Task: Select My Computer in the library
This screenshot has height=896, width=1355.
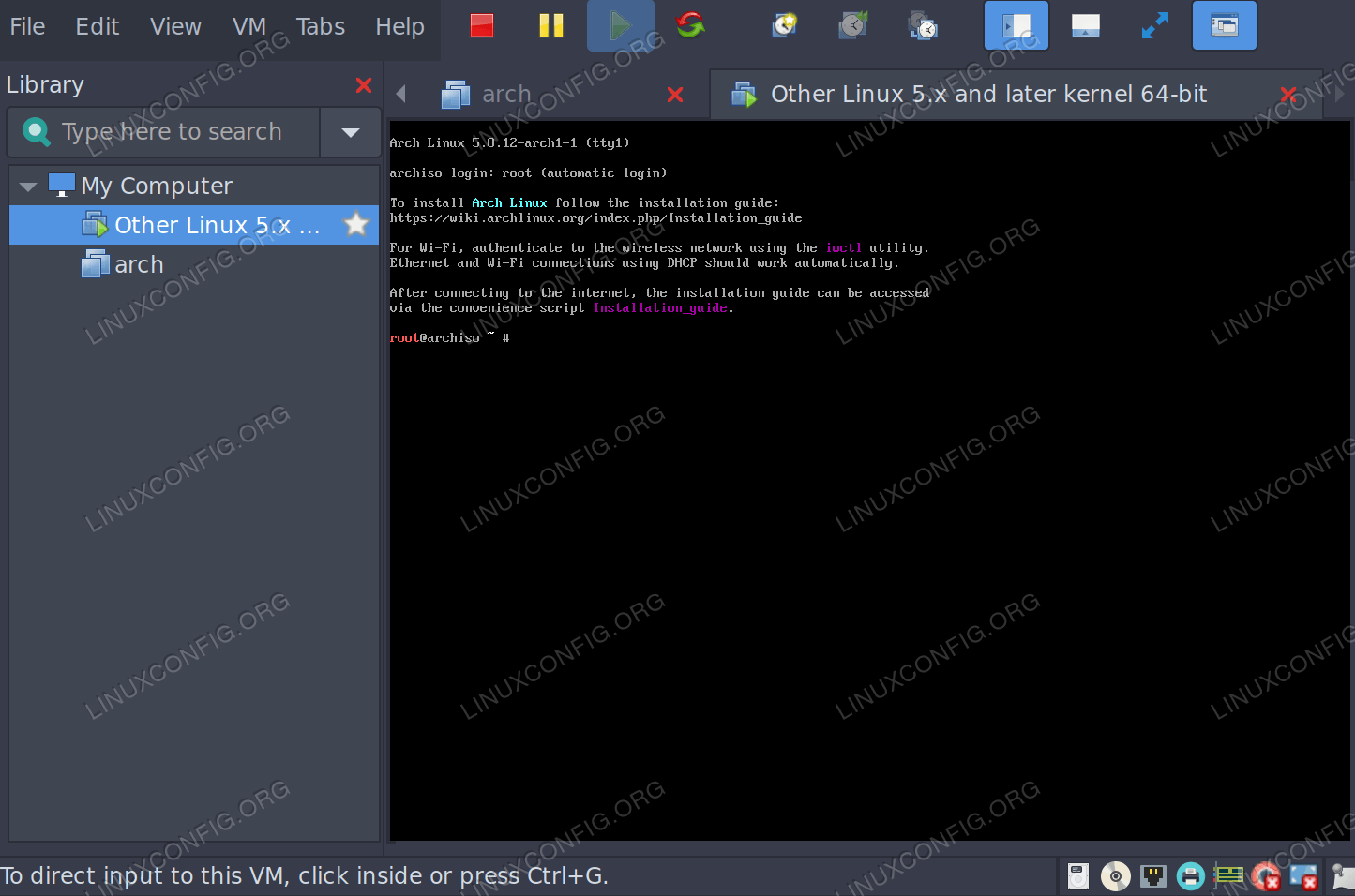Action: (x=157, y=186)
